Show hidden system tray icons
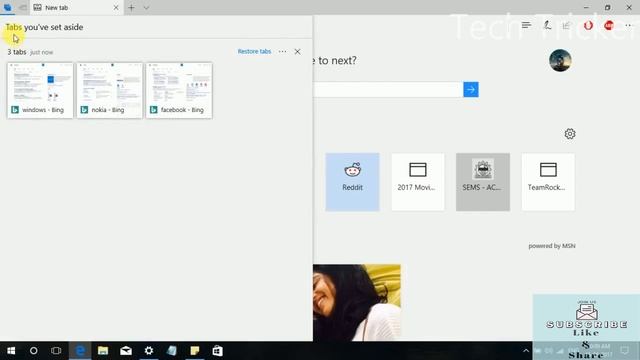This screenshot has width=640, height=360. tap(526, 351)
